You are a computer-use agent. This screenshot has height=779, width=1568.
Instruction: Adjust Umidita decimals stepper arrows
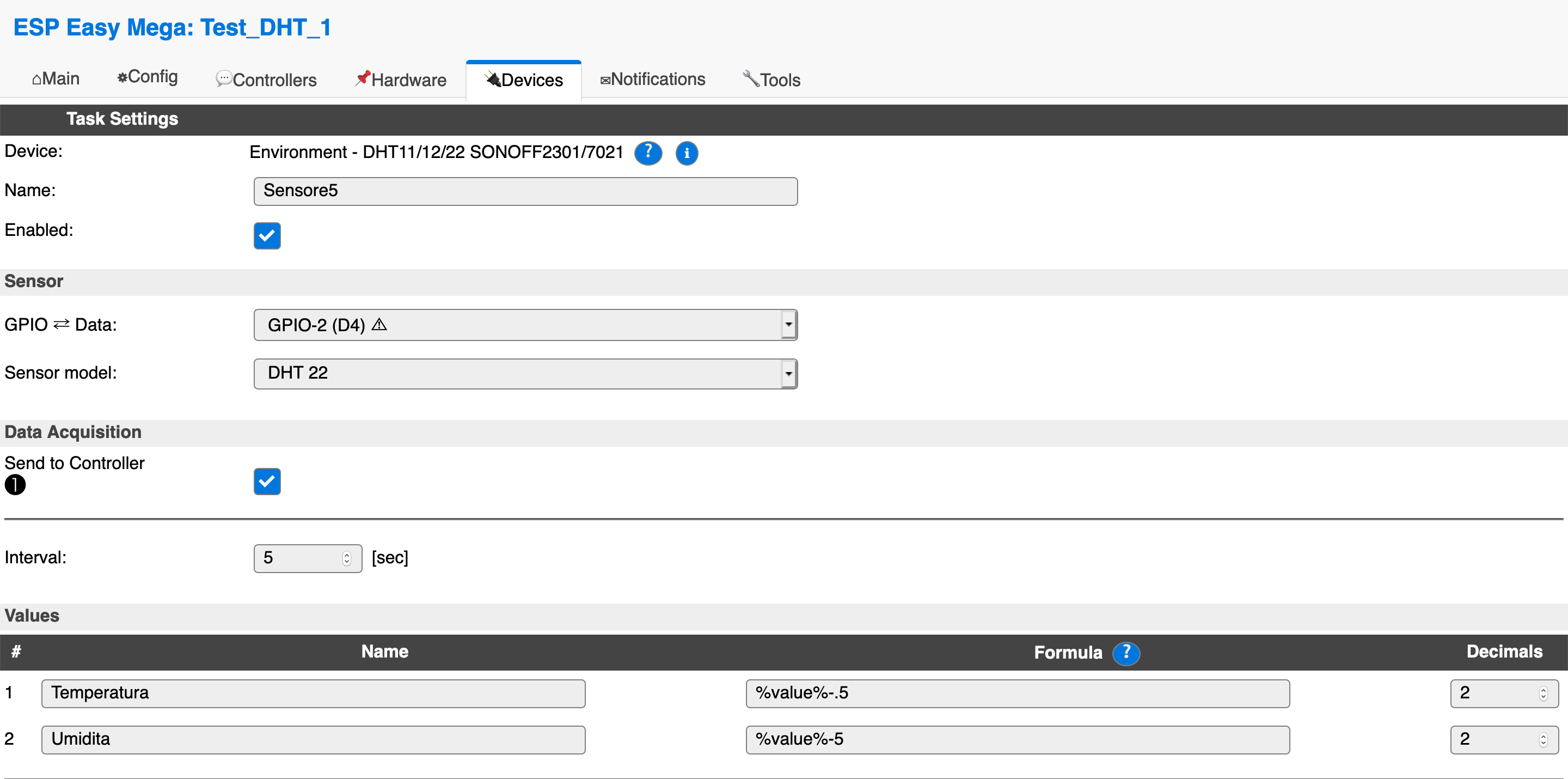tap(1542, 739)
